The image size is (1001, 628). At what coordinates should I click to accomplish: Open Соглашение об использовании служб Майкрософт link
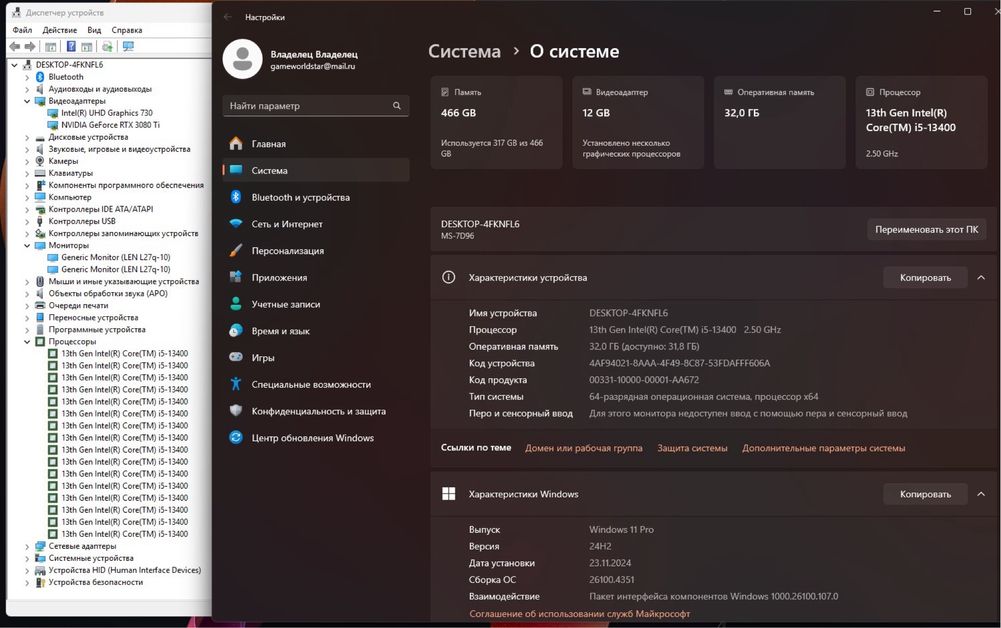click(580, 613)
